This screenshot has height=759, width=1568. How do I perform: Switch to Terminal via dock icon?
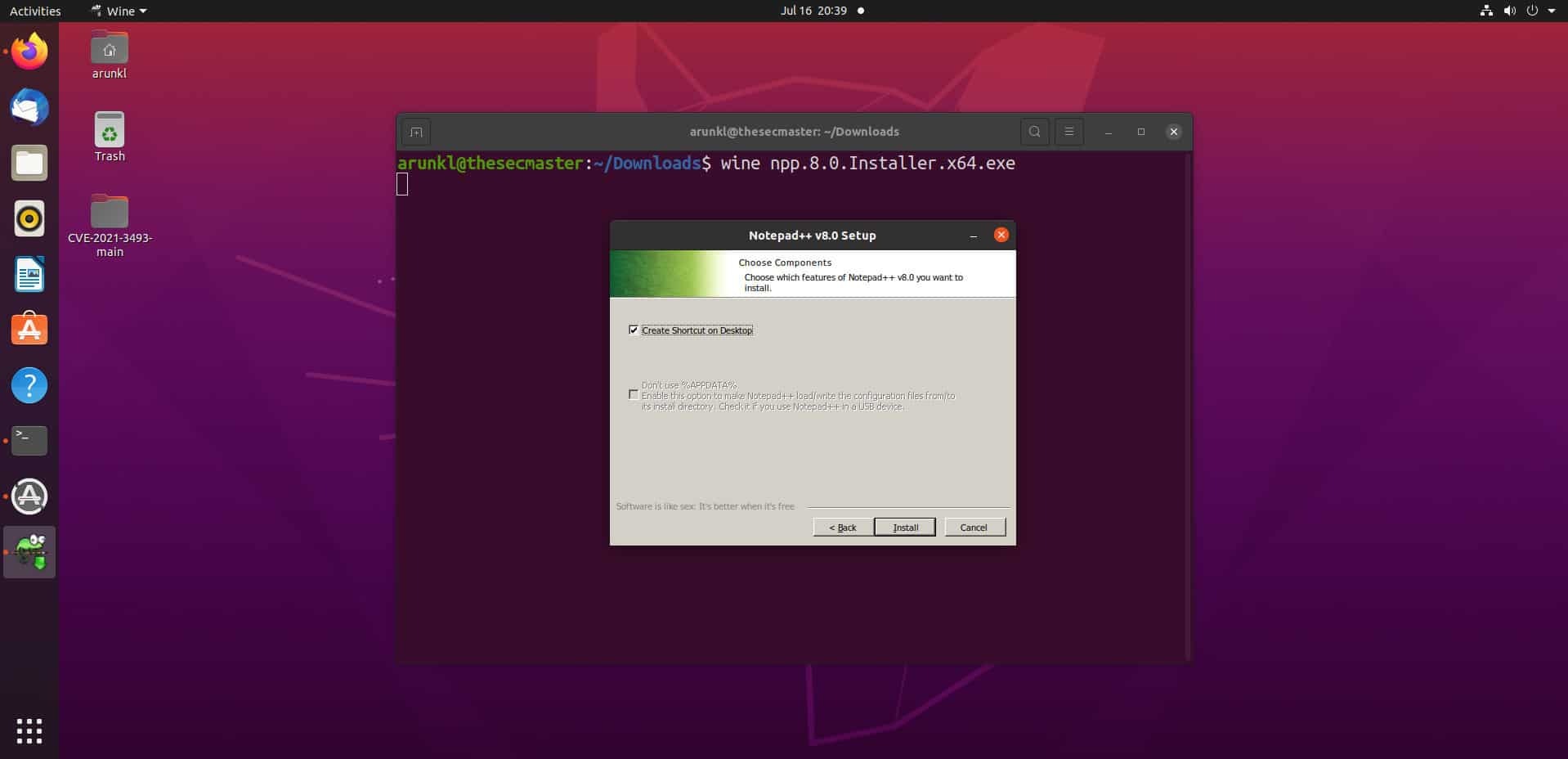tap(29, 441)
